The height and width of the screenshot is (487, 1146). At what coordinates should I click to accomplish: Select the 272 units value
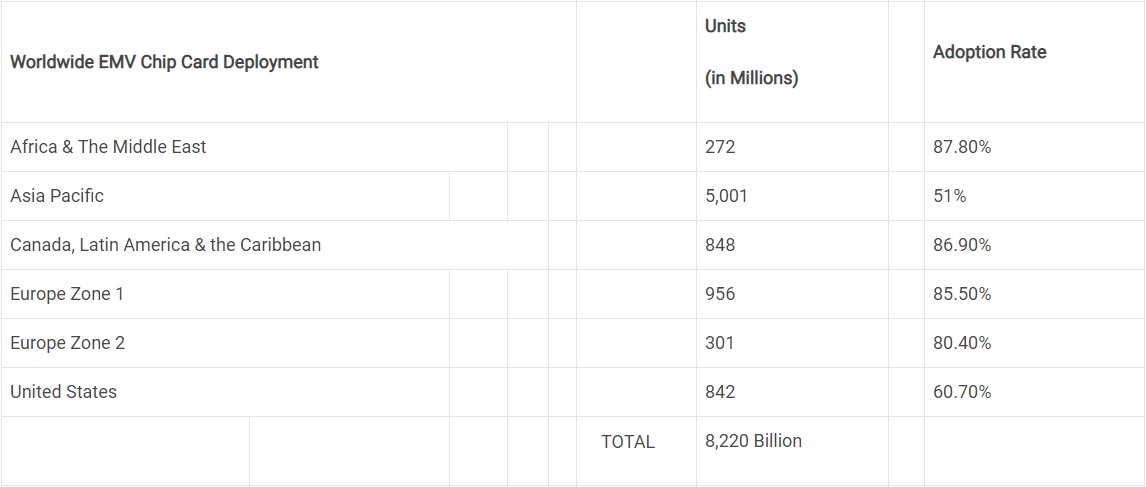pos(720,147)
